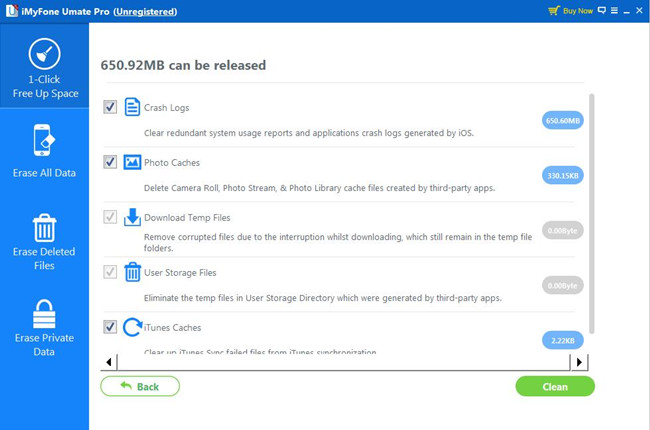This screenshot has height=430, width=650.
Task: Uncheck the Photo Caches checkbox
Action: [110, 162]
